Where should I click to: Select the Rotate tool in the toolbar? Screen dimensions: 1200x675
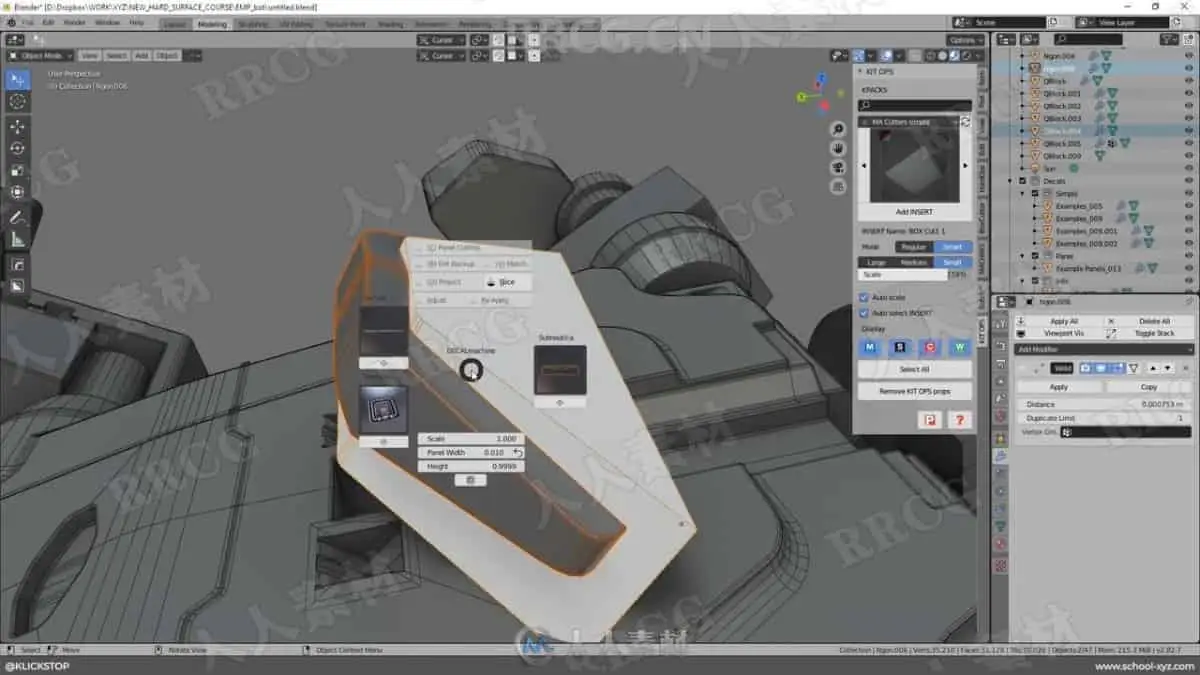click(x=18, y=148)
